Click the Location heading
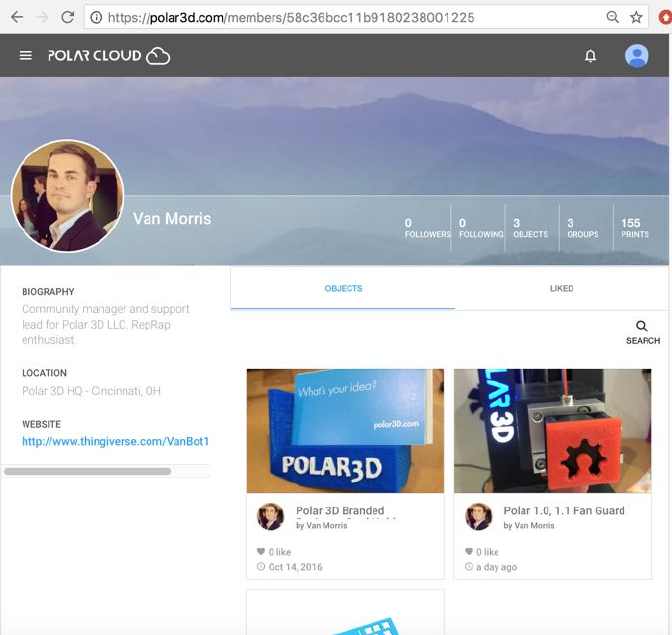Image resolution: width=672 pixels, height=635 pixels. point(44,373)
